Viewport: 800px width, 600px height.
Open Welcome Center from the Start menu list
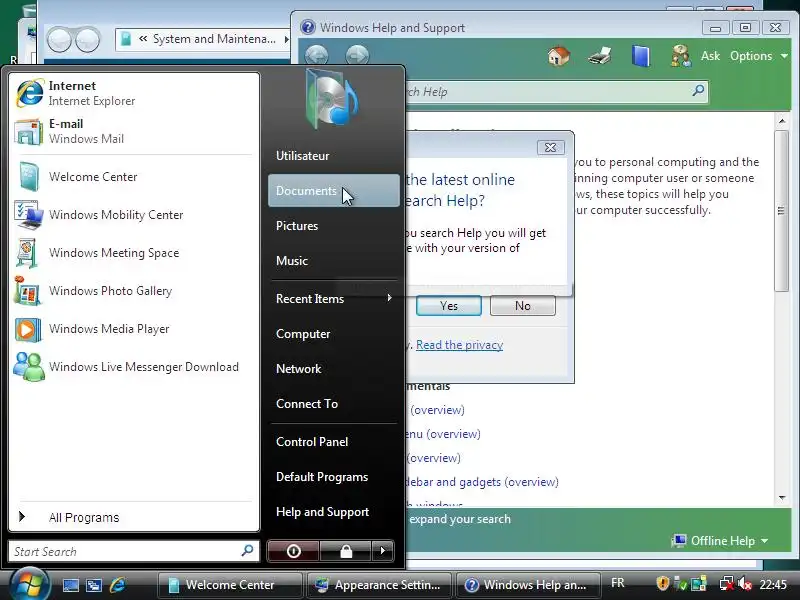click(135, 177)
